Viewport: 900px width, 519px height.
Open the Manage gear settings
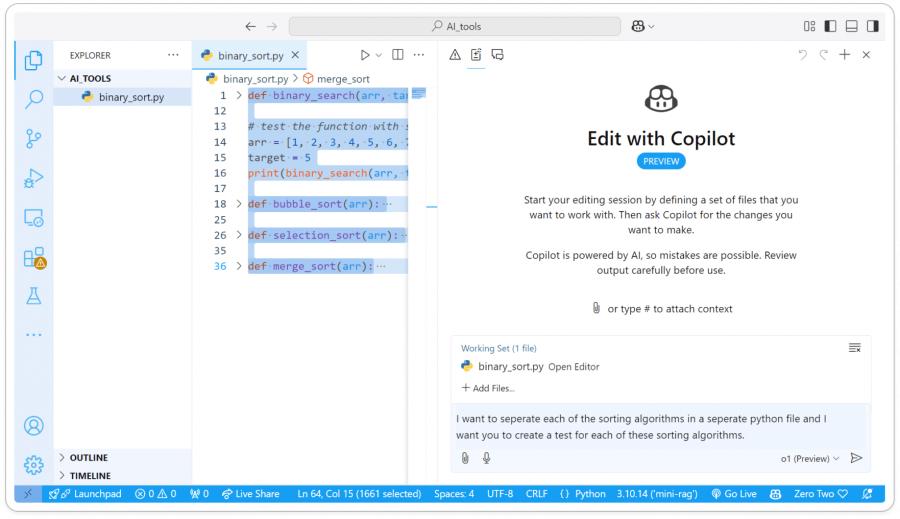click(x=34, y=464)
